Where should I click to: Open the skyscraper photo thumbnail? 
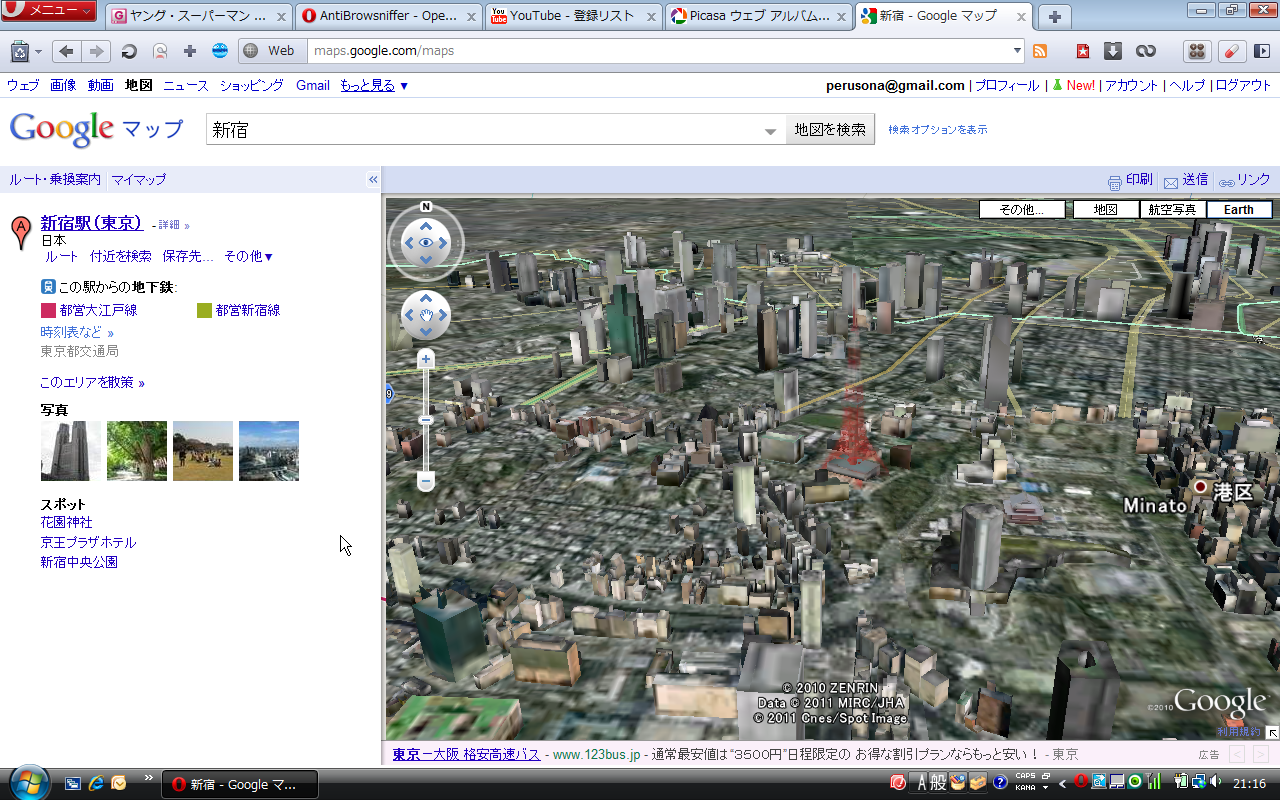pos(71,451)
